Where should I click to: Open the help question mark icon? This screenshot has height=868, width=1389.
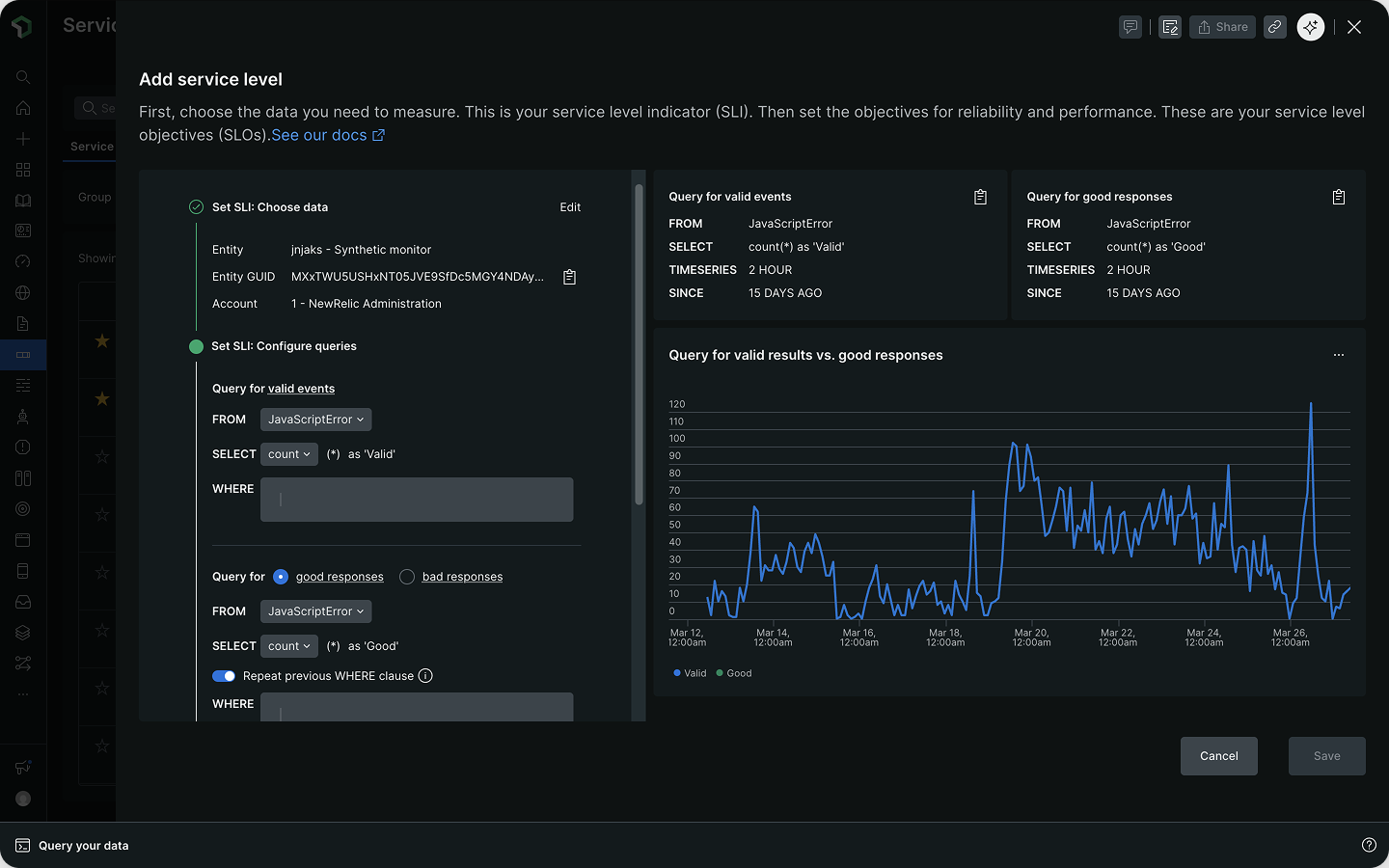pos(1369,845)
